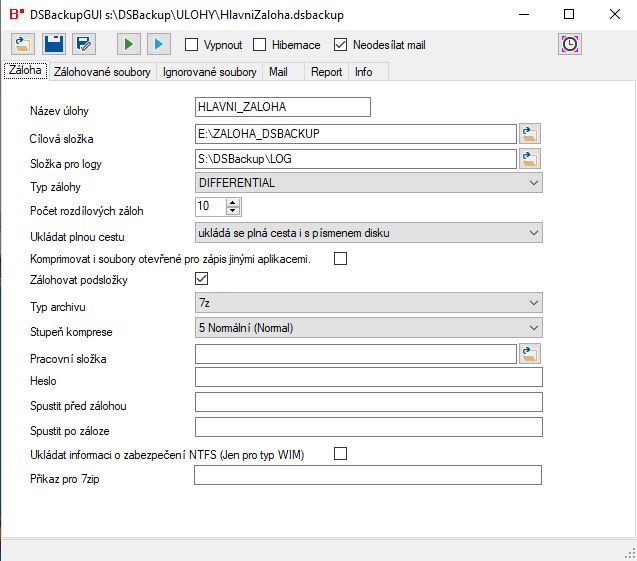Increase Počet rozdílových záloh with up arrow
Screen dimensions: 637x561
point(233,202)
